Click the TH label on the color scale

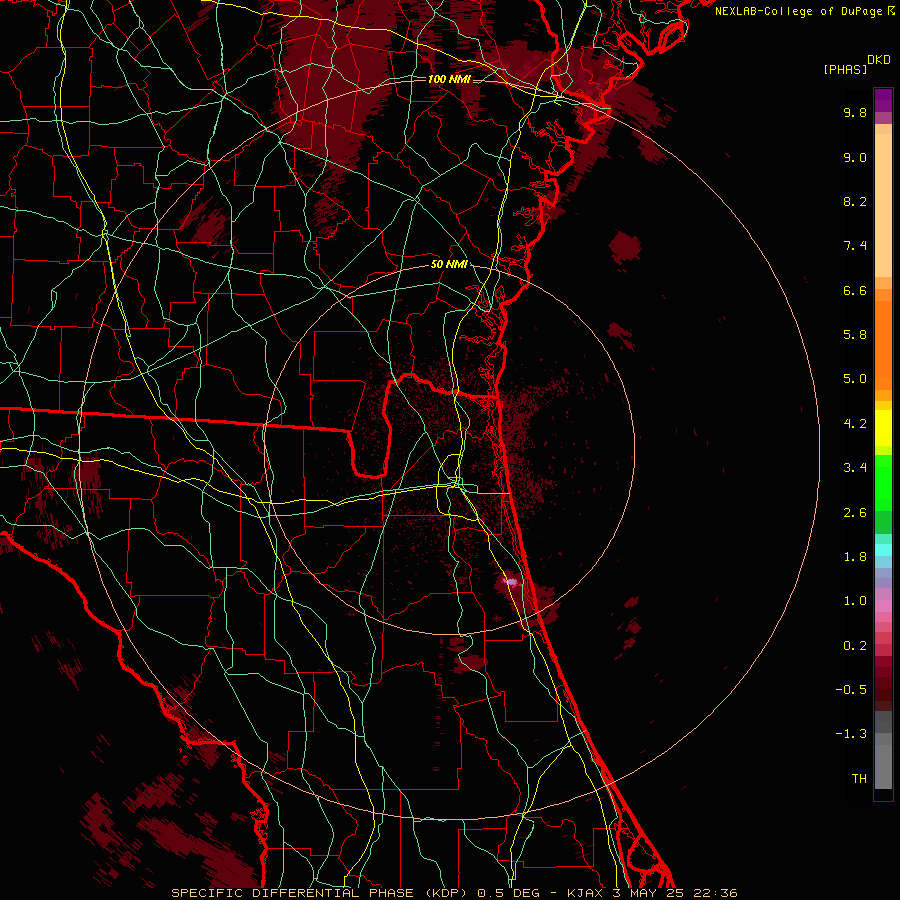pos(859,779)
